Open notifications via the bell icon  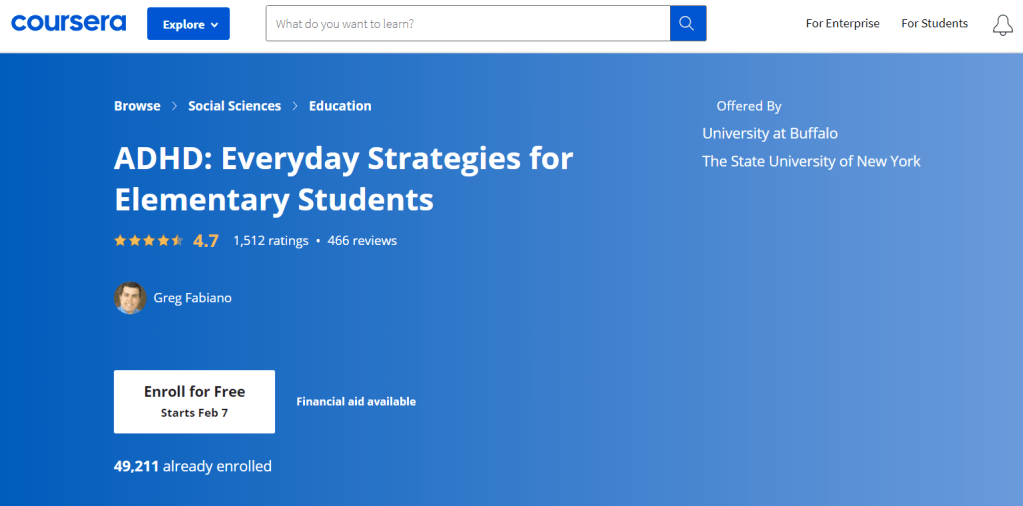click(1002, 25)
